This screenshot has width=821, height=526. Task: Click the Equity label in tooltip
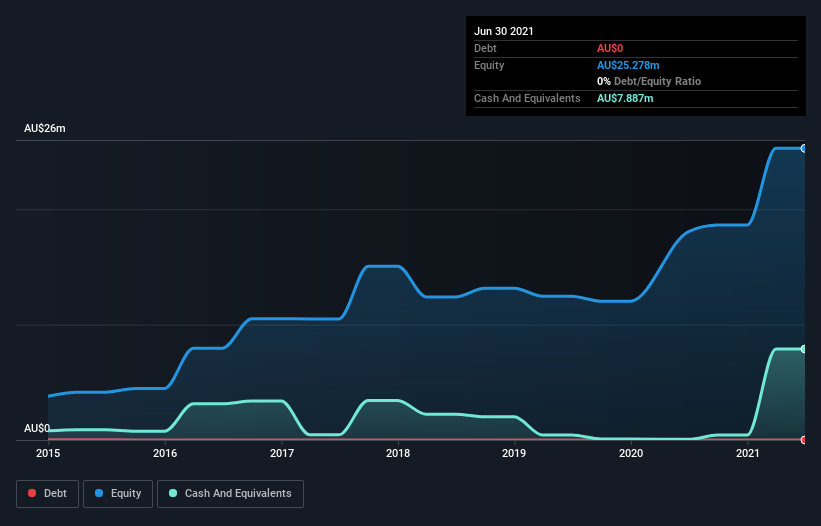489,65
